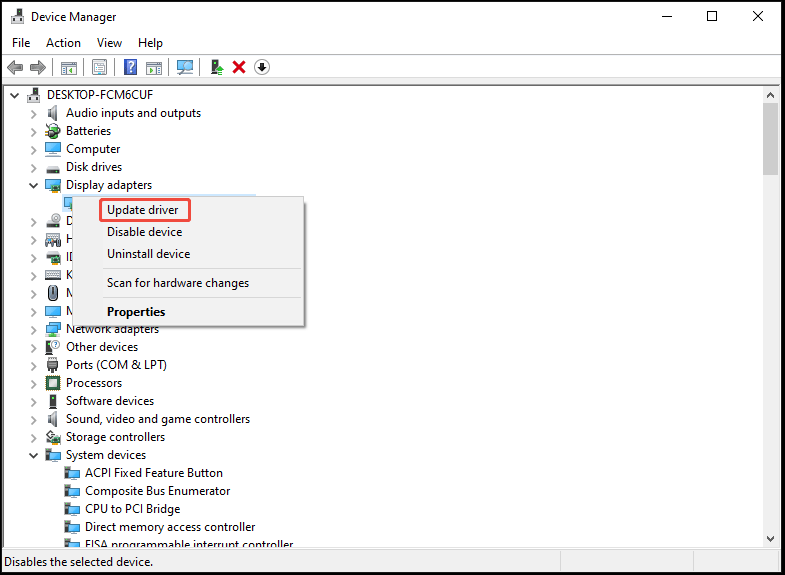The width and height of the screenshot is (785, 575).
Task: Select the Computer category label
Action: pos(93,149)
